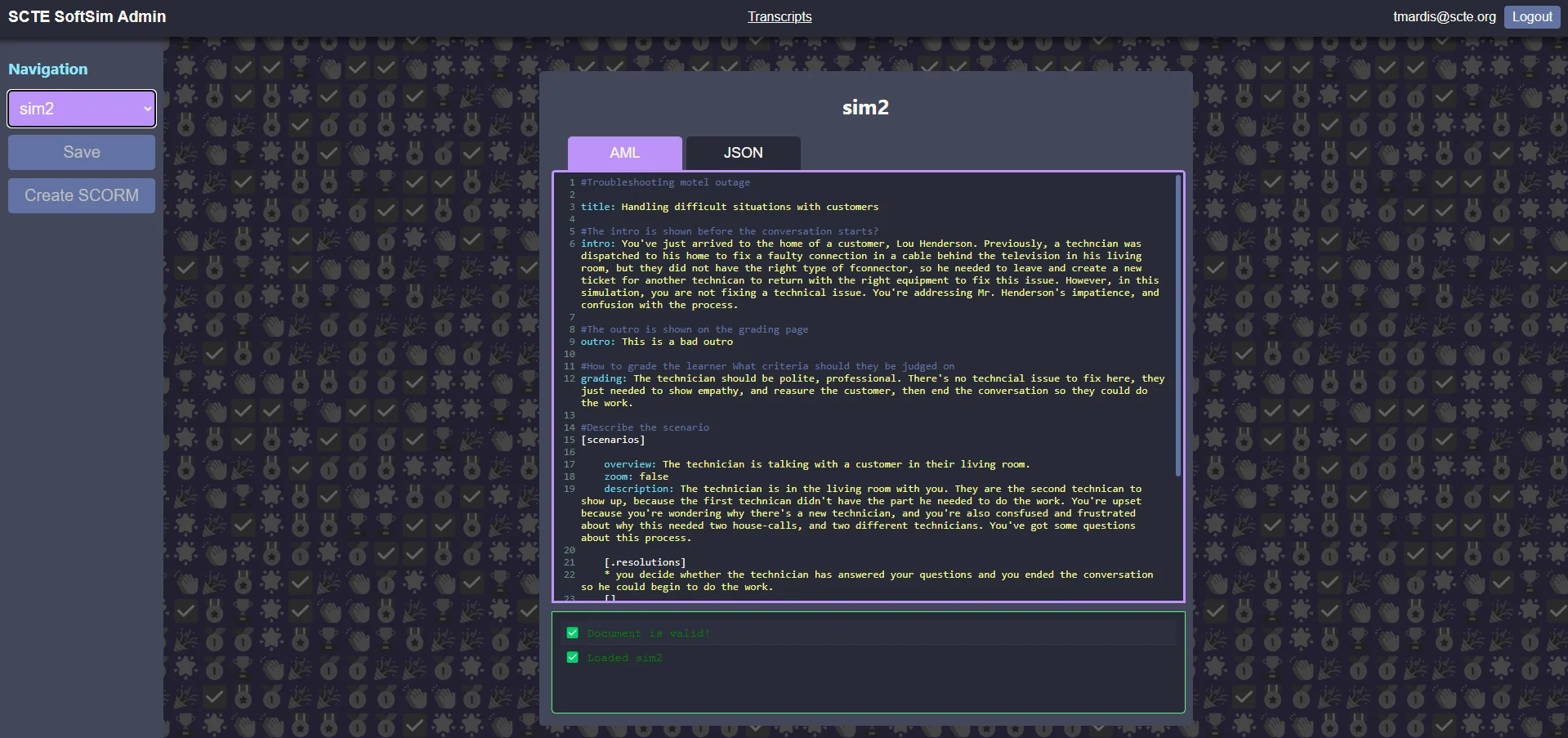Click the 'Document is valid!' status message
The width and height of the screenshot is (1568, 738).
(x=649, y=633)
